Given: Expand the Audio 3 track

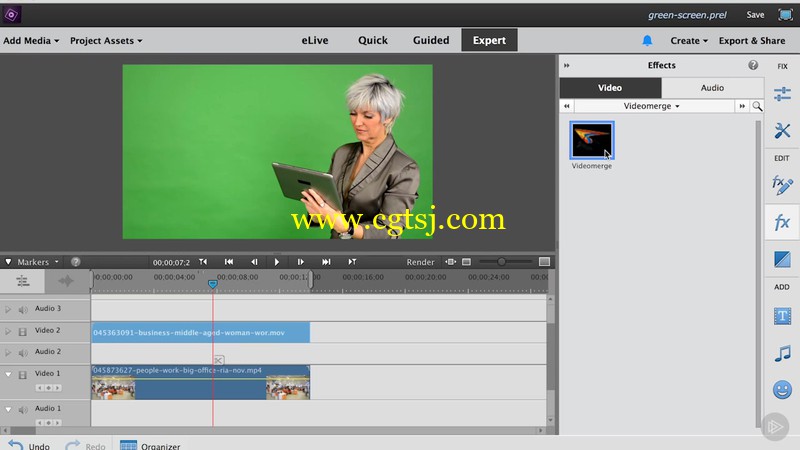Looking at the screenshot, I should 8,309.
